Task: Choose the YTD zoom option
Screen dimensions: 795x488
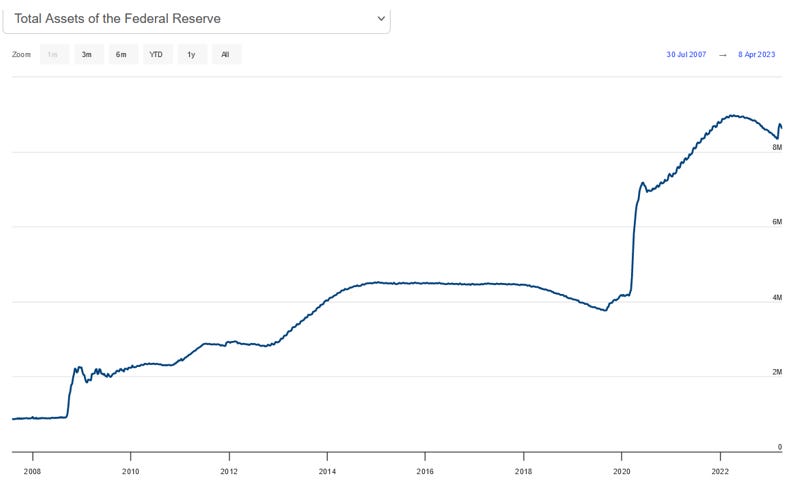Action: 156,54
